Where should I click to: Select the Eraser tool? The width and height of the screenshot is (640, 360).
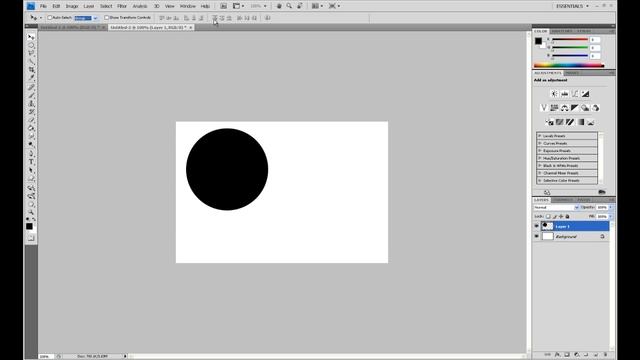coord(31,120)
